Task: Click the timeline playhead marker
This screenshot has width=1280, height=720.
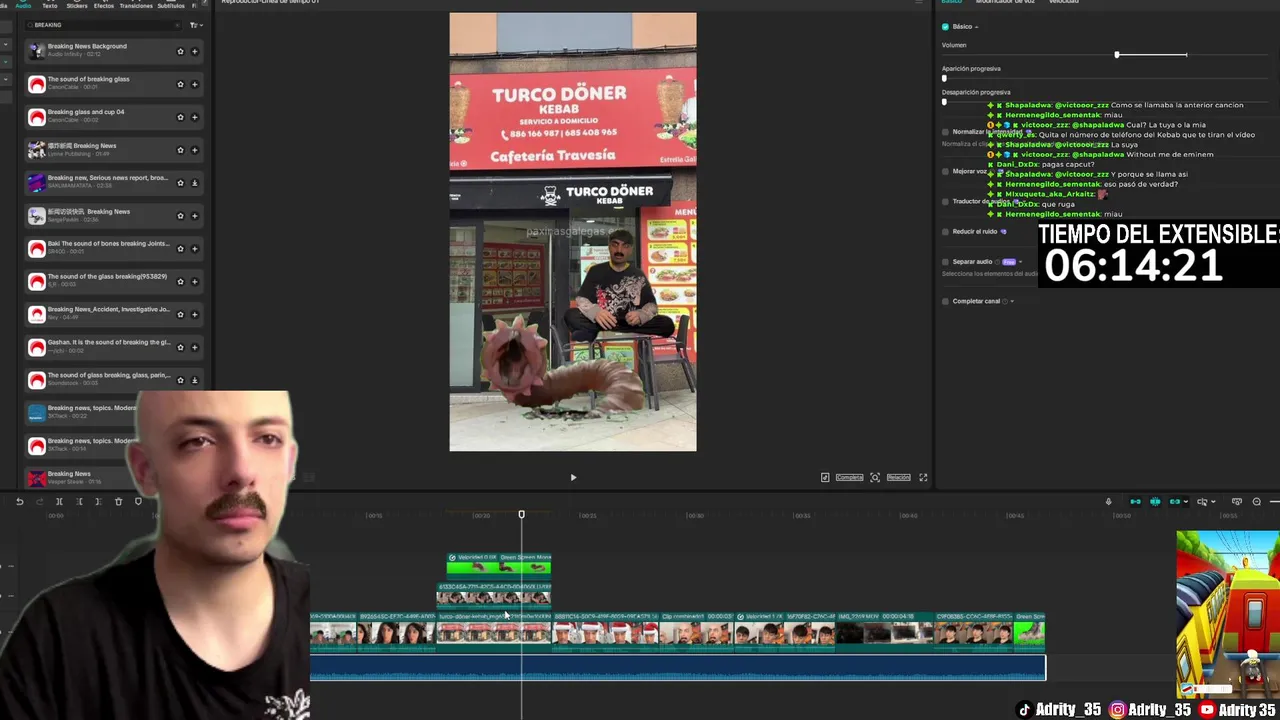Action: pos(521,514)
